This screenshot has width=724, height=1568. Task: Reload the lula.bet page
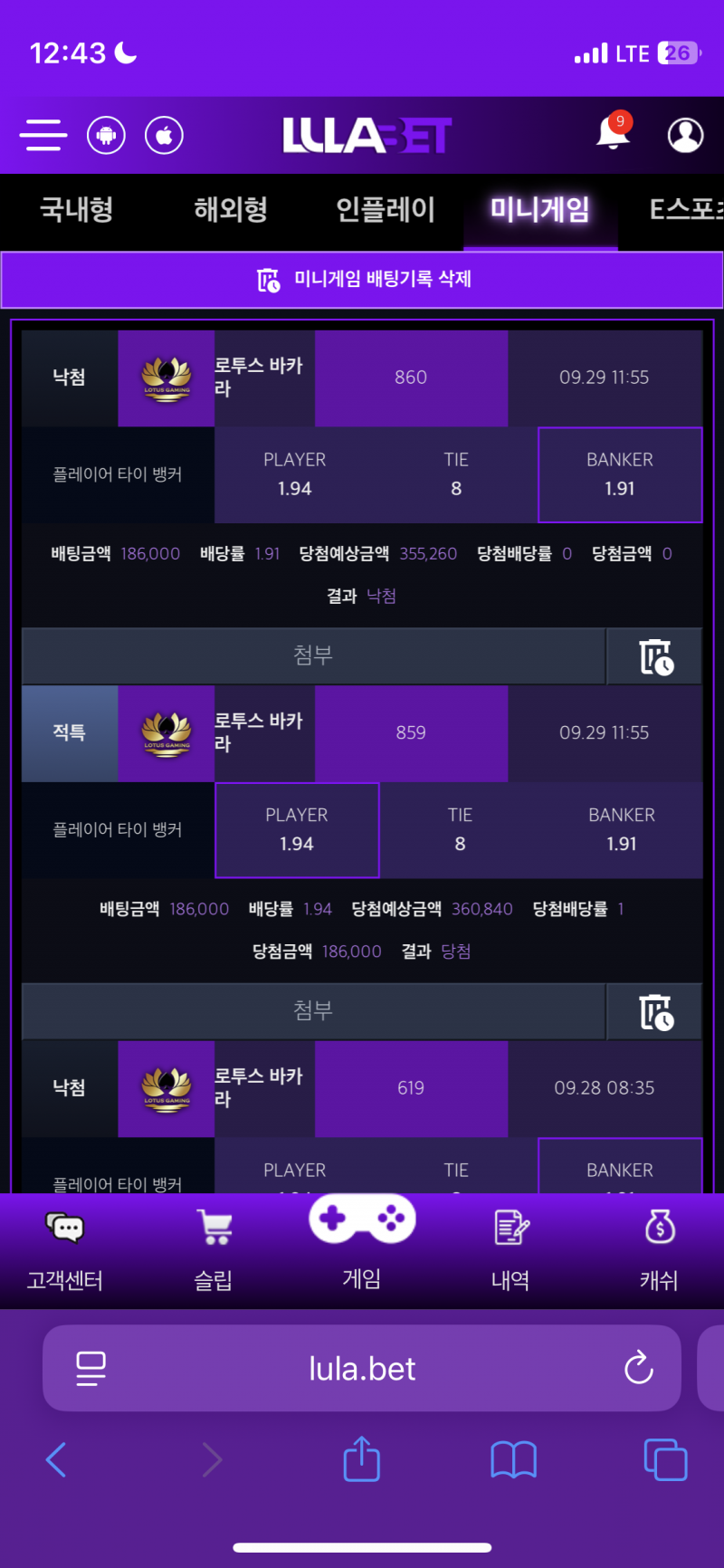[x=638, y=1368]
